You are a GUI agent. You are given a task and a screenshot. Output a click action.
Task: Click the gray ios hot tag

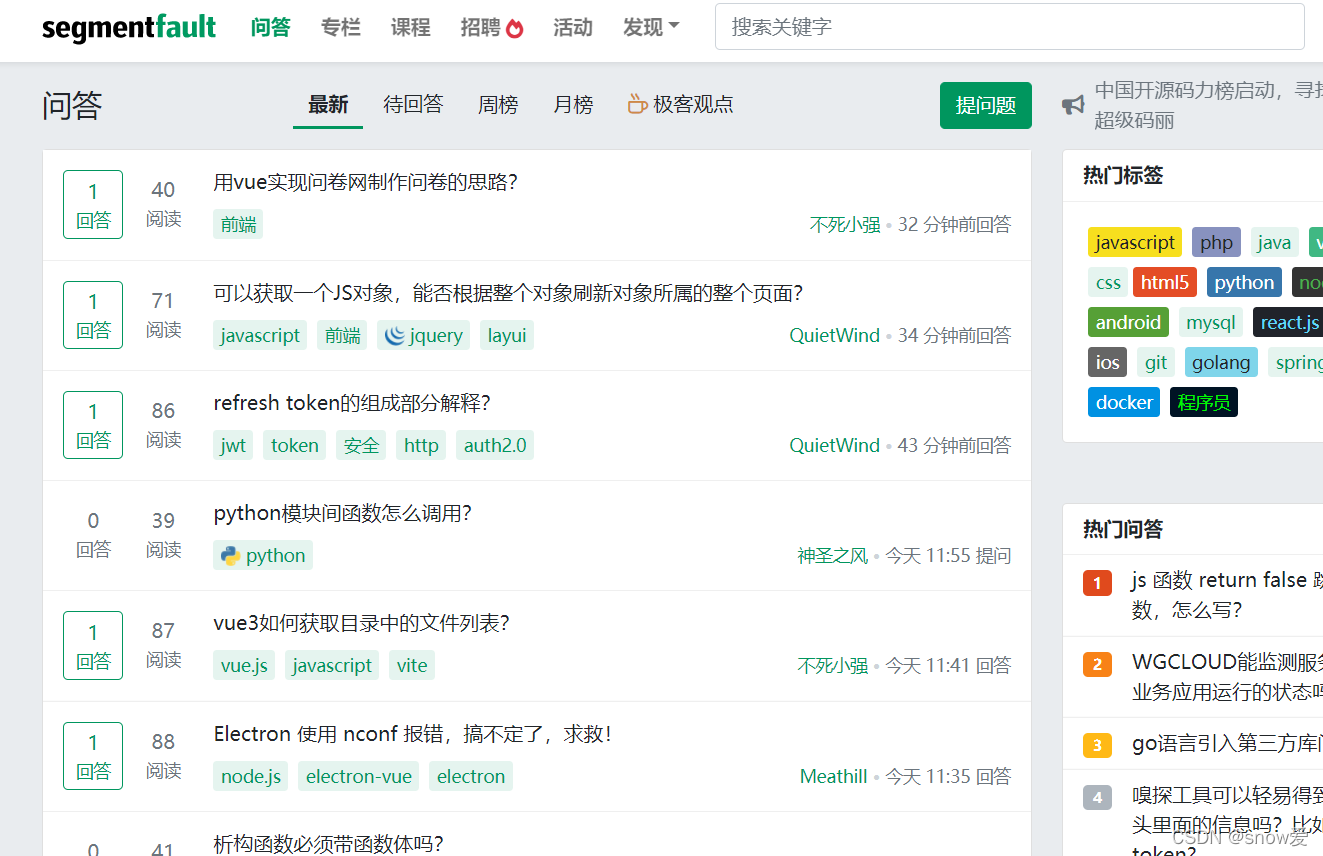pos(1107,362)
